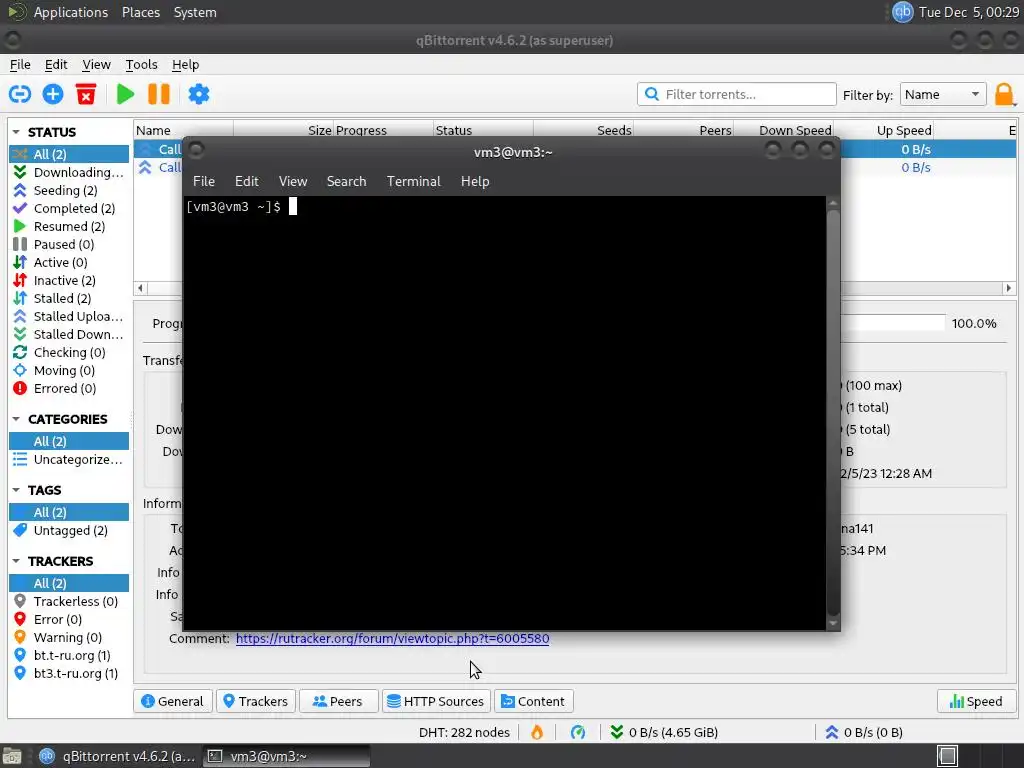1024x768 pixels.
Task: Open qBittorrent File menu
Action: coord(20,65)
